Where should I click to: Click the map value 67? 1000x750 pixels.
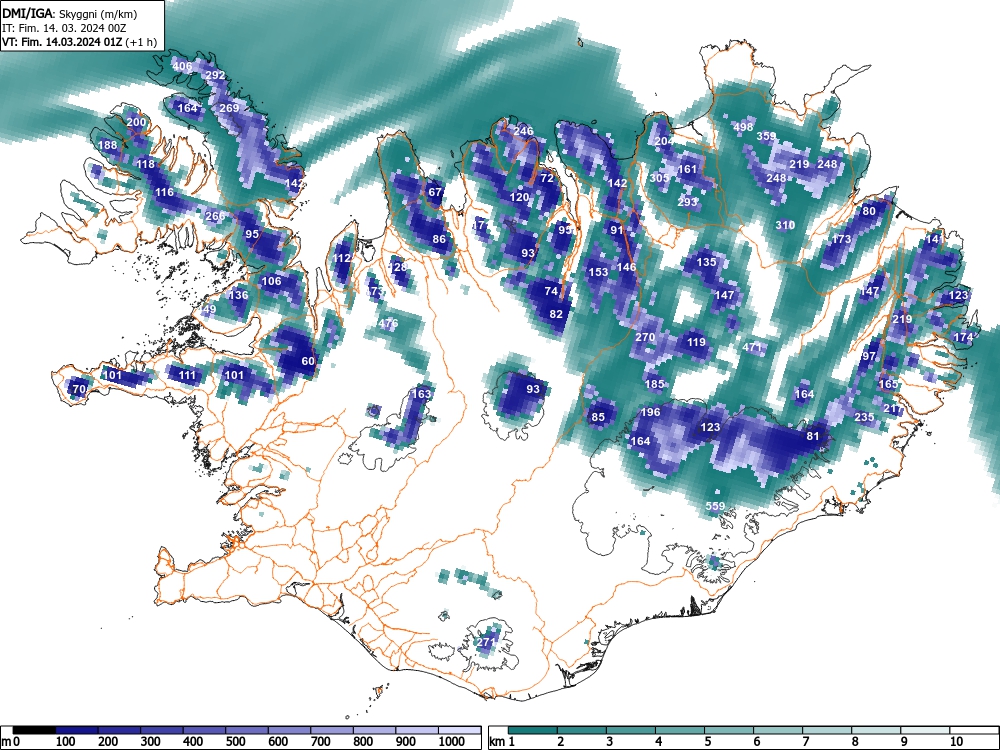435,192
